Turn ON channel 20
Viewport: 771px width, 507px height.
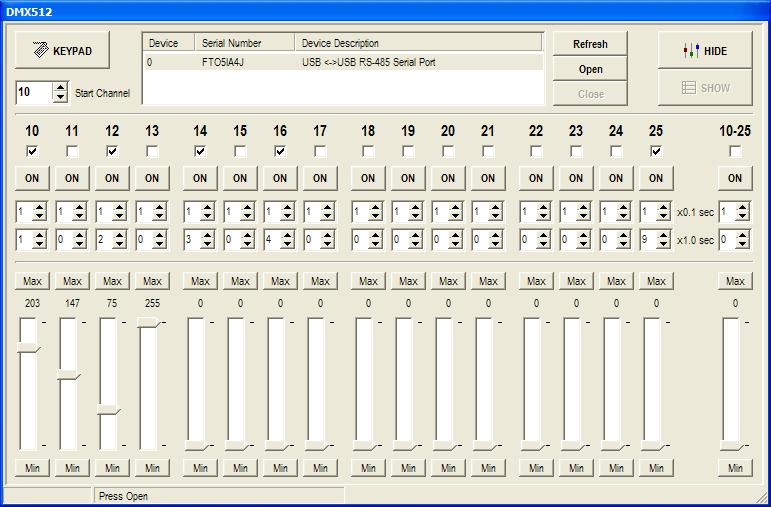coord(448,178)
